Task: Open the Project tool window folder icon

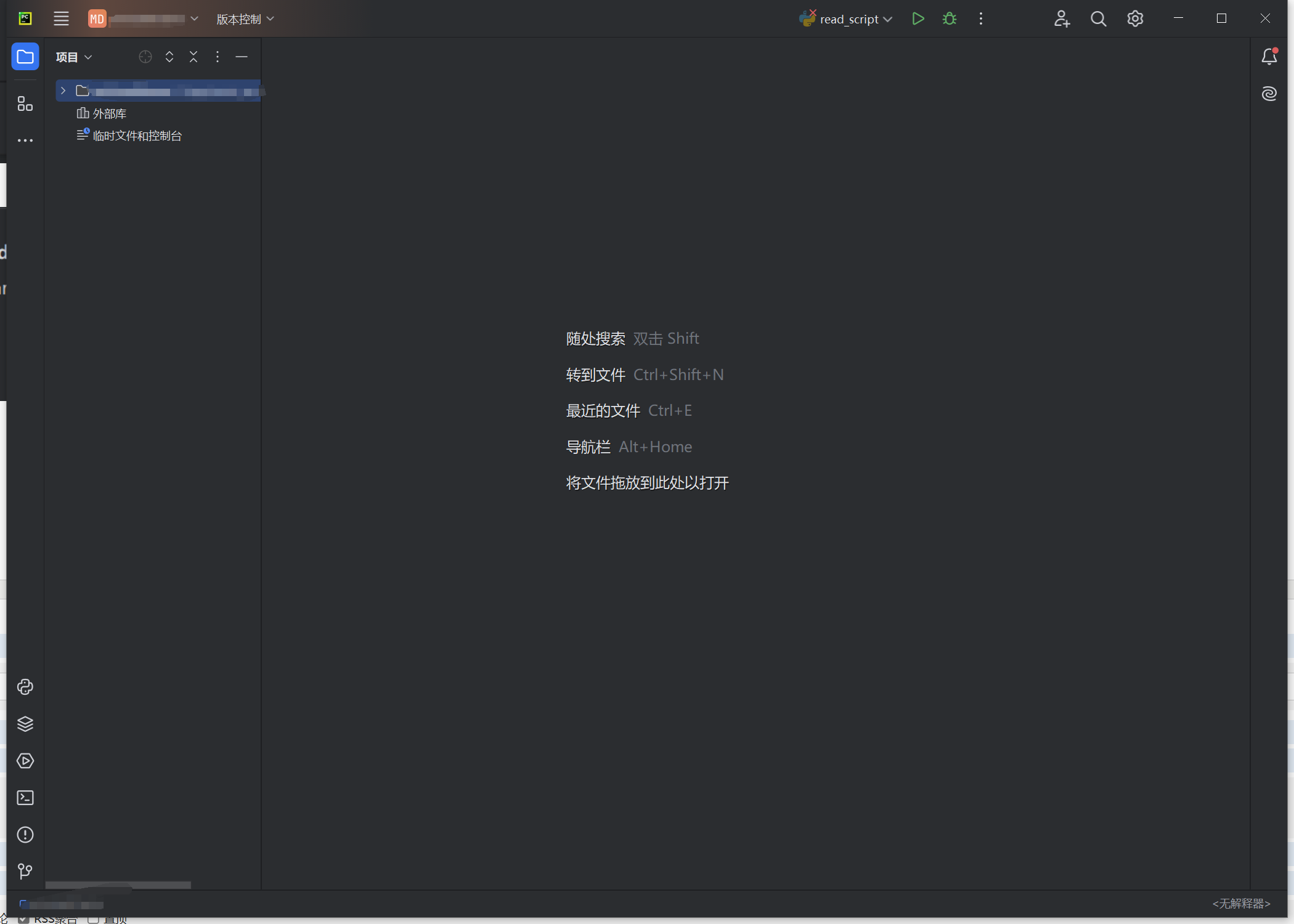Action: (25, 57)
